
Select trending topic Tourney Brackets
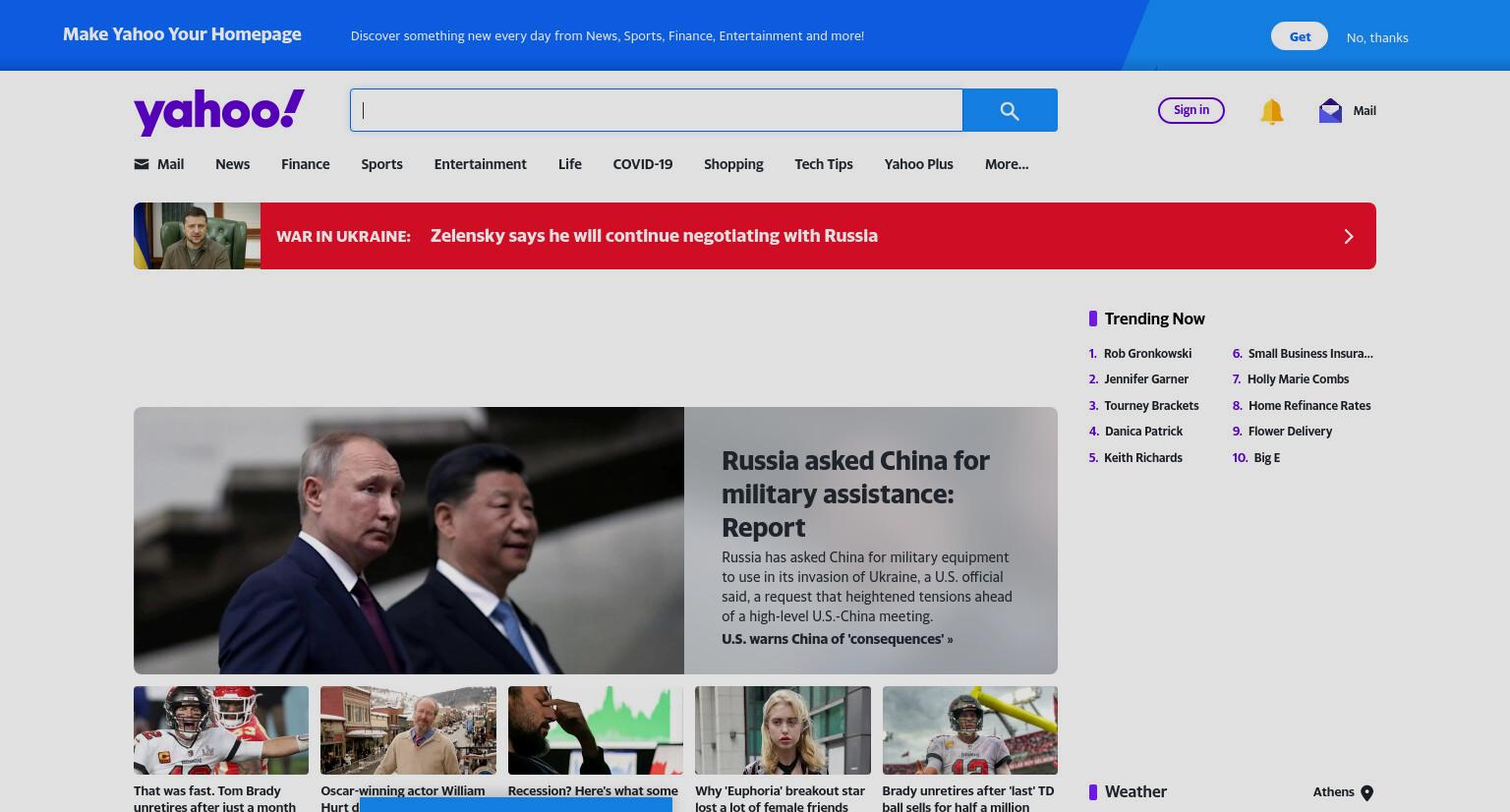point(1151,405)
